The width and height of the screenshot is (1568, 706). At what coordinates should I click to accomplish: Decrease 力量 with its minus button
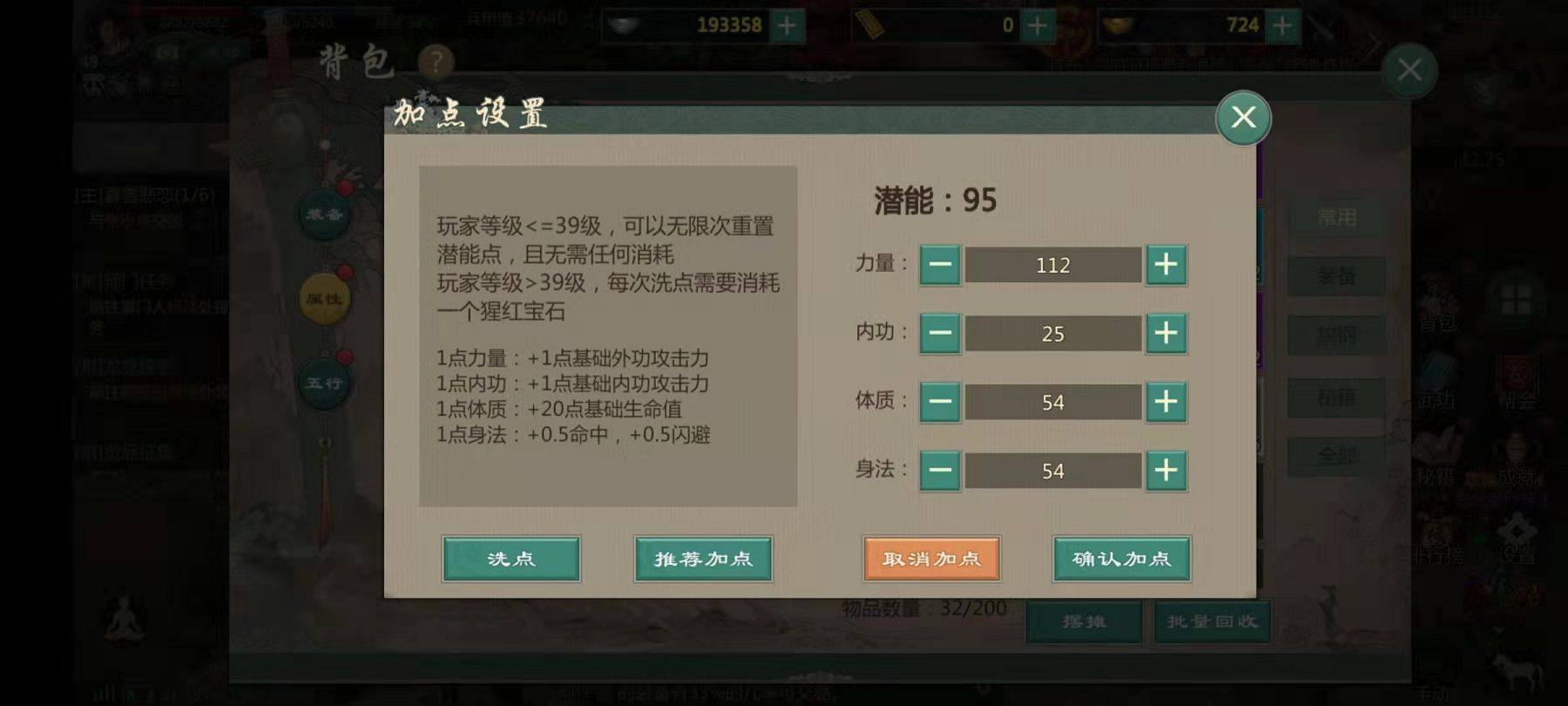940,265
